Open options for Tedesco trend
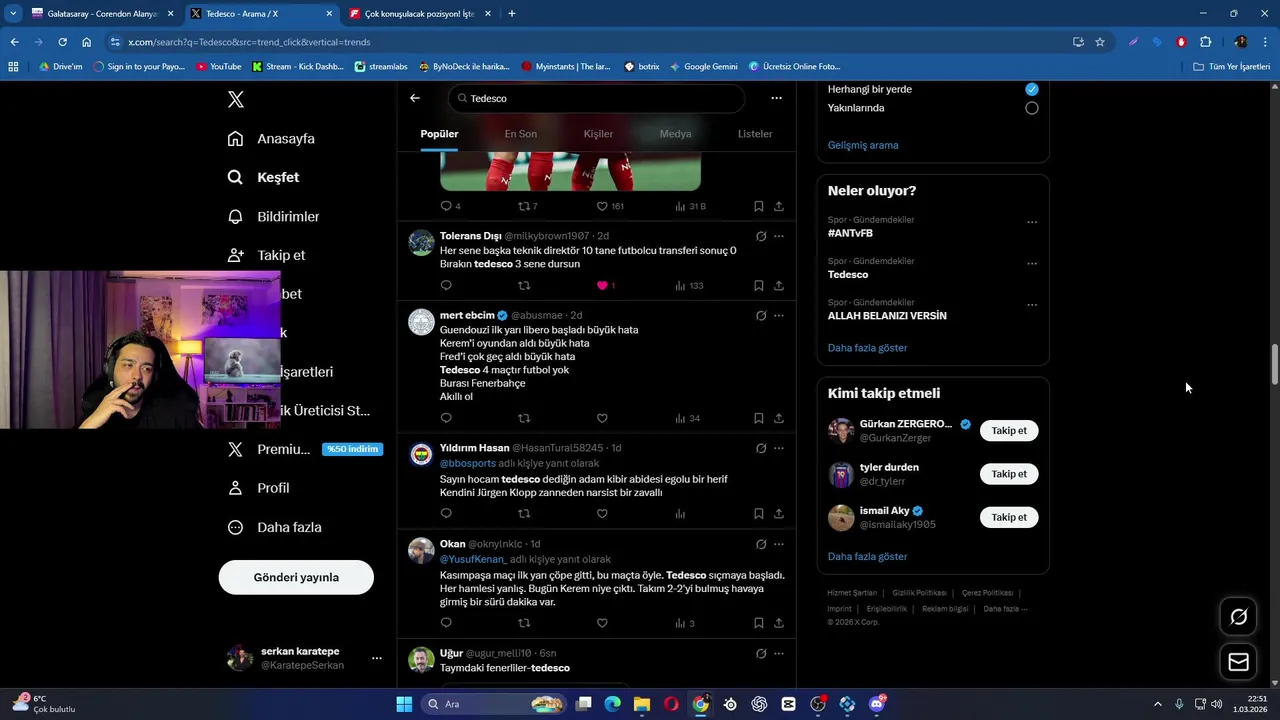 tap(1032, 264)
